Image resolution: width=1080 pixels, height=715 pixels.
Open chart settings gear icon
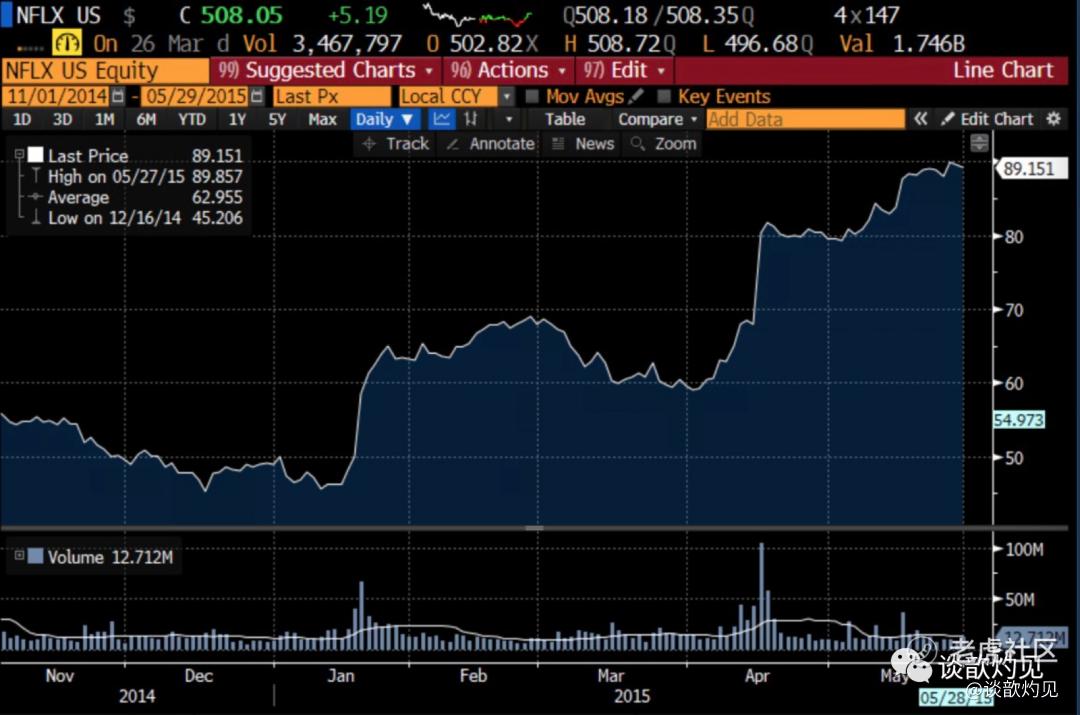point(1053,118)
